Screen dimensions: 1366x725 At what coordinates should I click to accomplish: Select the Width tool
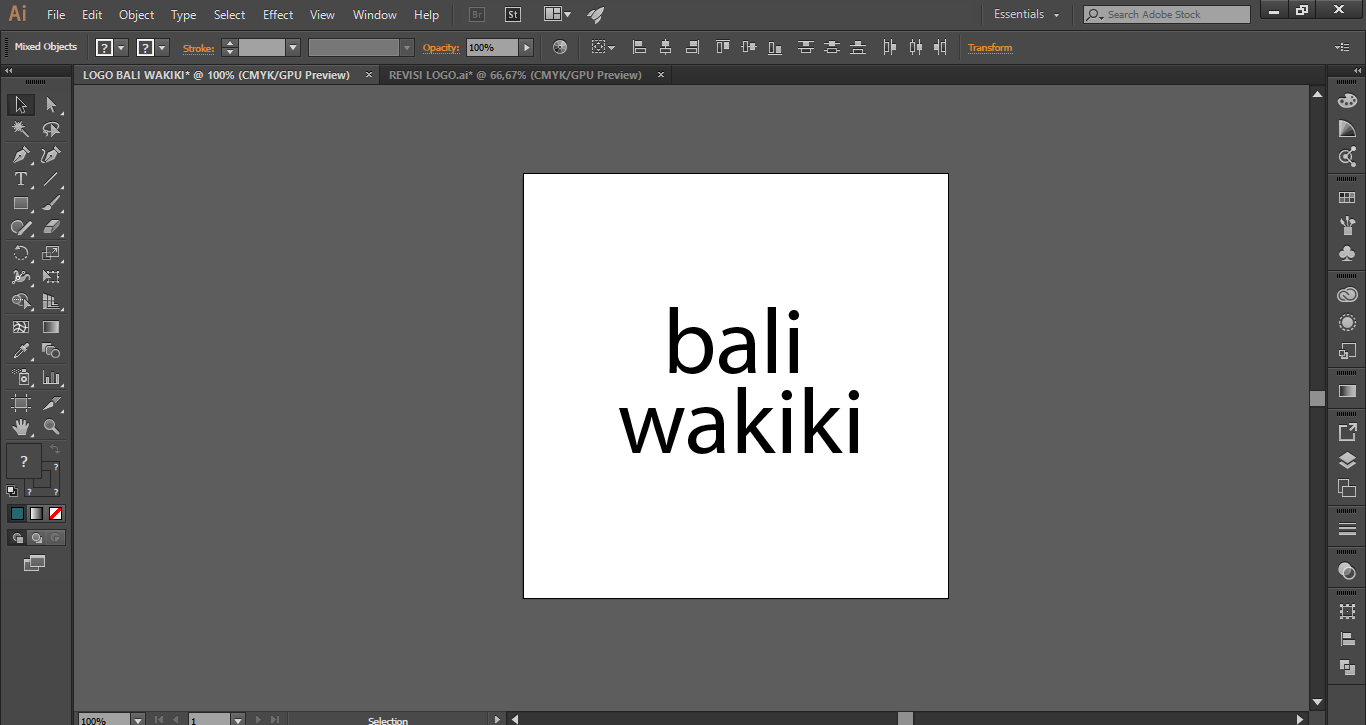point(20,277)
